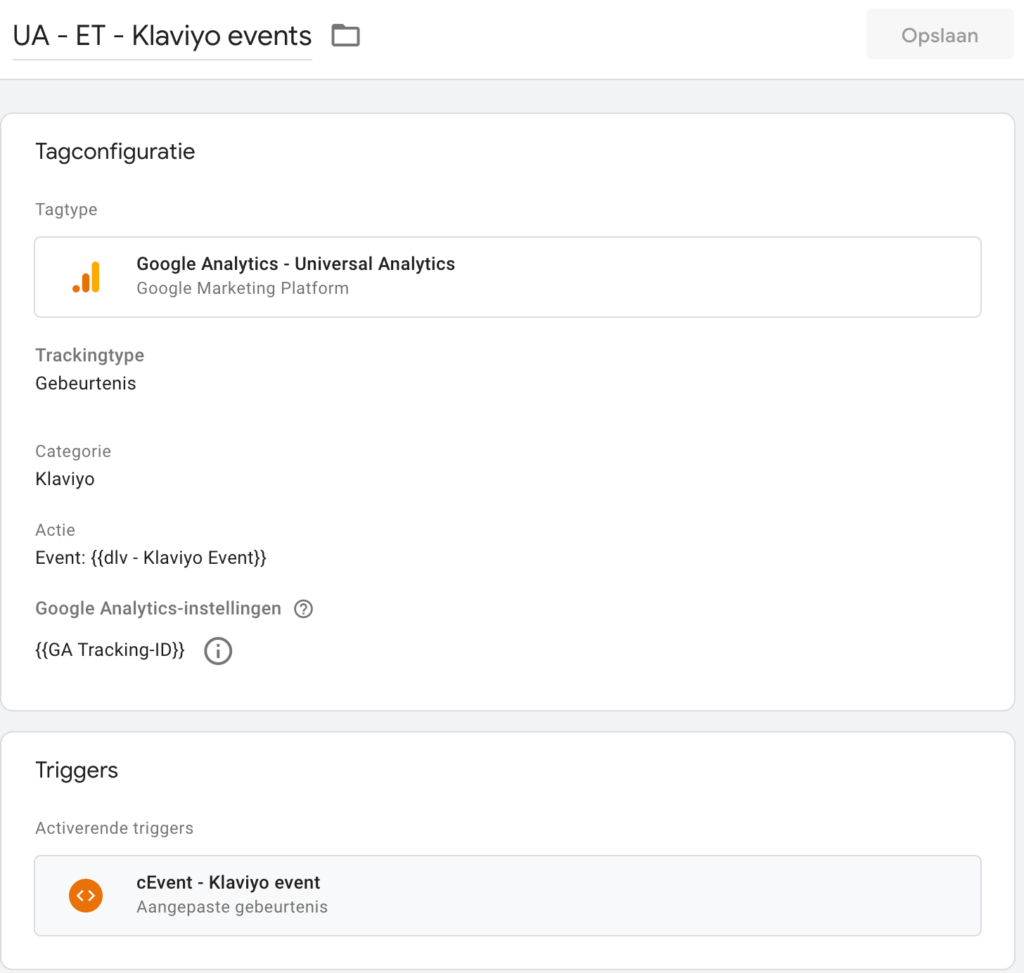Click the info icon beside GA Tracking-ID

218,651
